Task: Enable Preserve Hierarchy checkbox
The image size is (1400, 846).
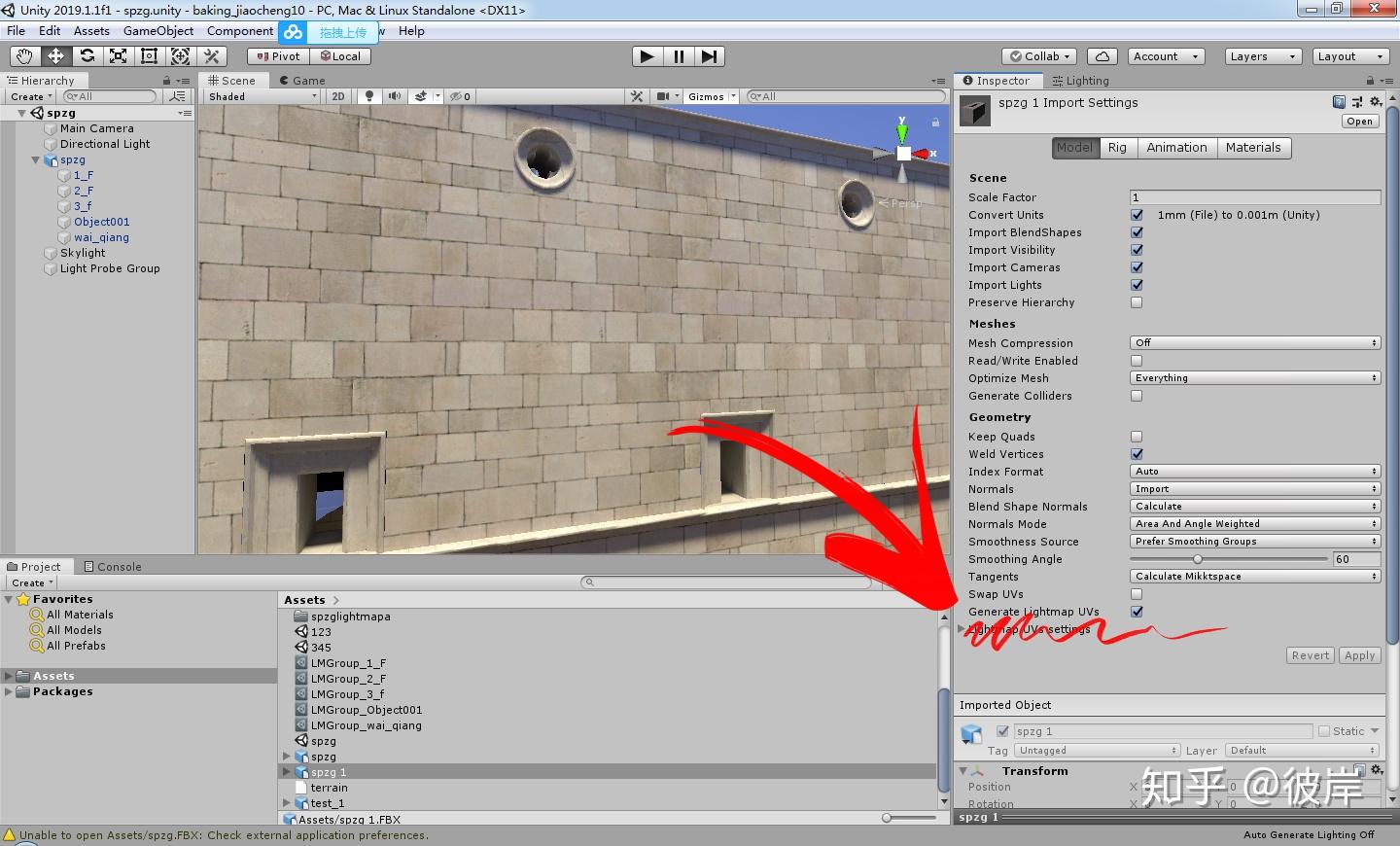Action: (1137, 302)
